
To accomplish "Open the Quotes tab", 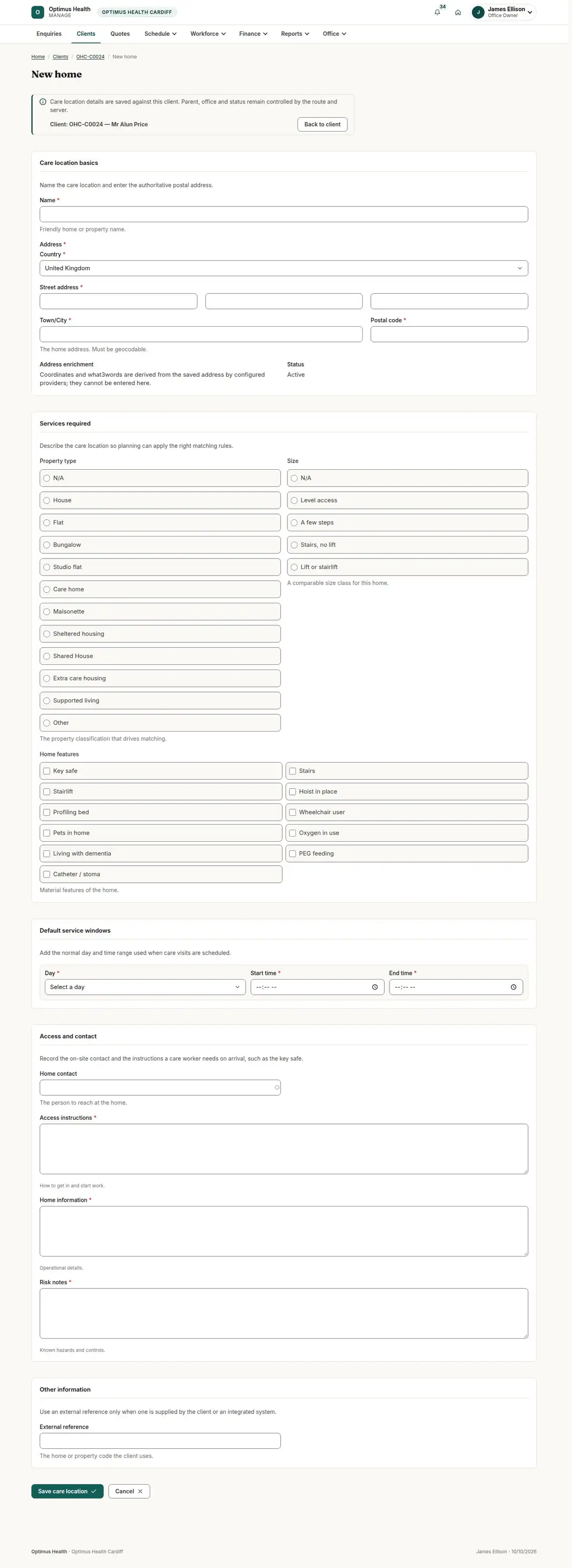I will click(120, 34).
